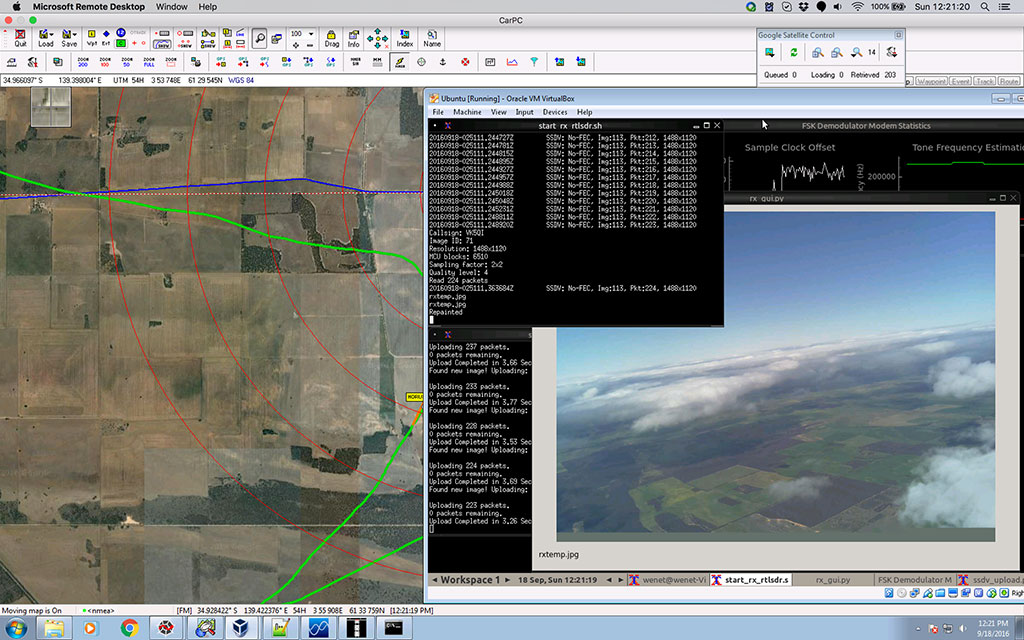Click zoom-out magnifier in Google Satellite Control
1024x640 pixels.
(x=837, y=52)
